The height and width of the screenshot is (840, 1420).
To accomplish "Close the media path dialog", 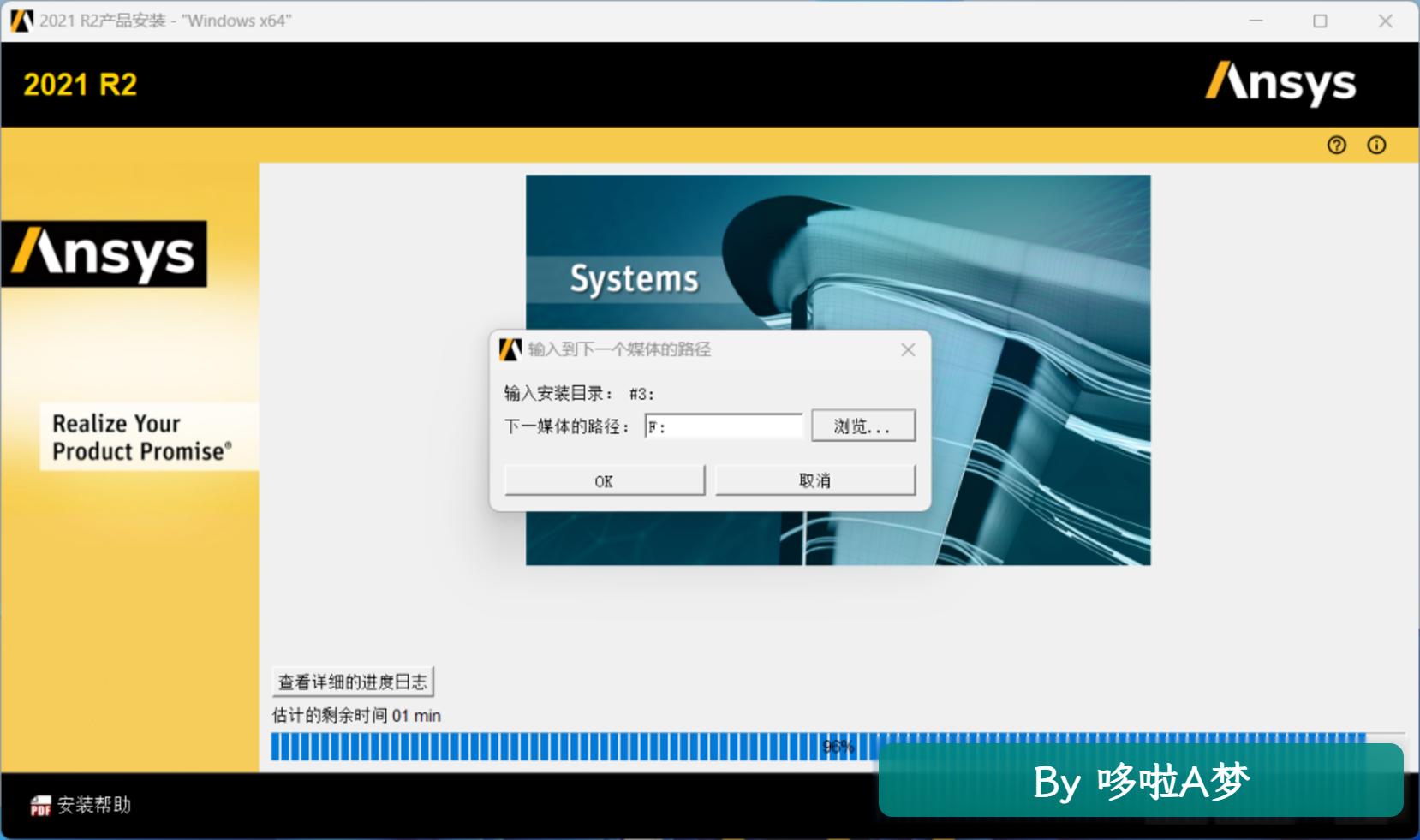I will tap(908, 349).
